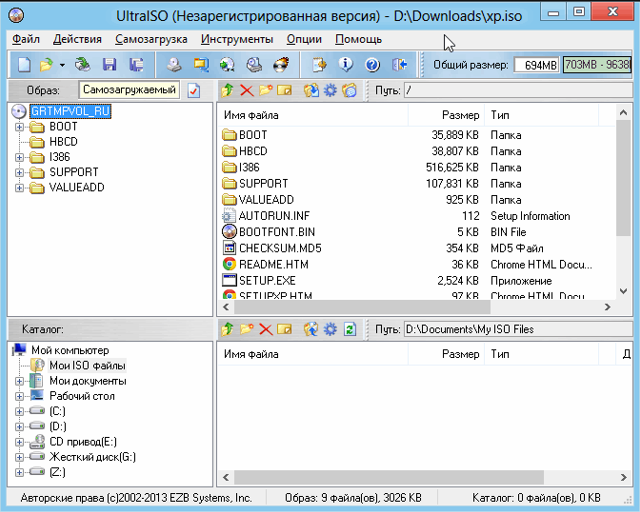Sort upper file list by Тип column
Screen dimensions: 640x512
coord(541,115)
